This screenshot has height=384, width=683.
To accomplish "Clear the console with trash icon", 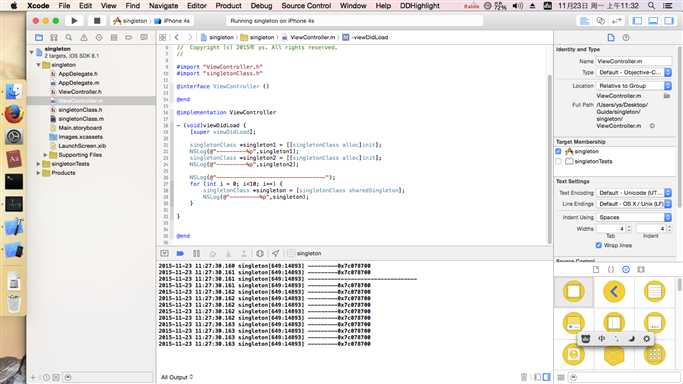I will click(524, 377).
